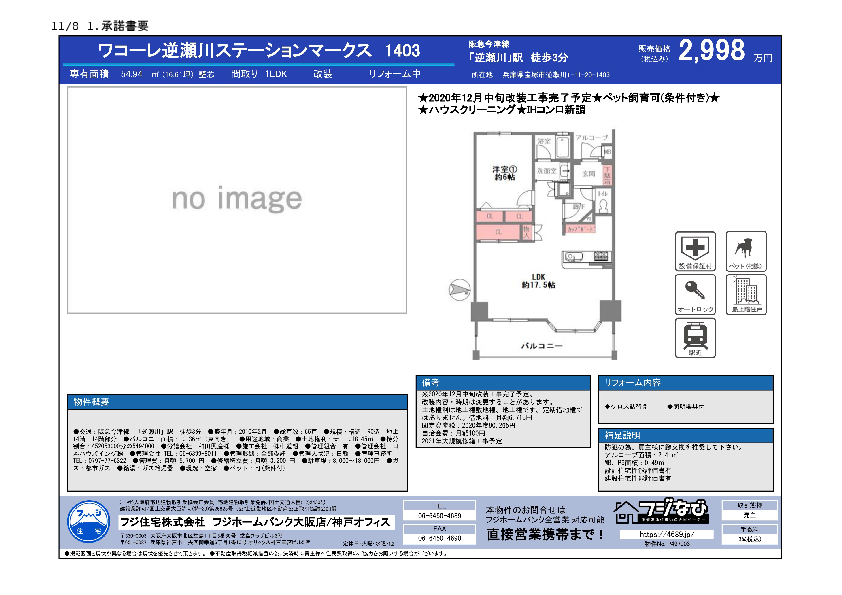Click the property title ワコーレ逆瀬川ステーションマークス

point(237,51)
